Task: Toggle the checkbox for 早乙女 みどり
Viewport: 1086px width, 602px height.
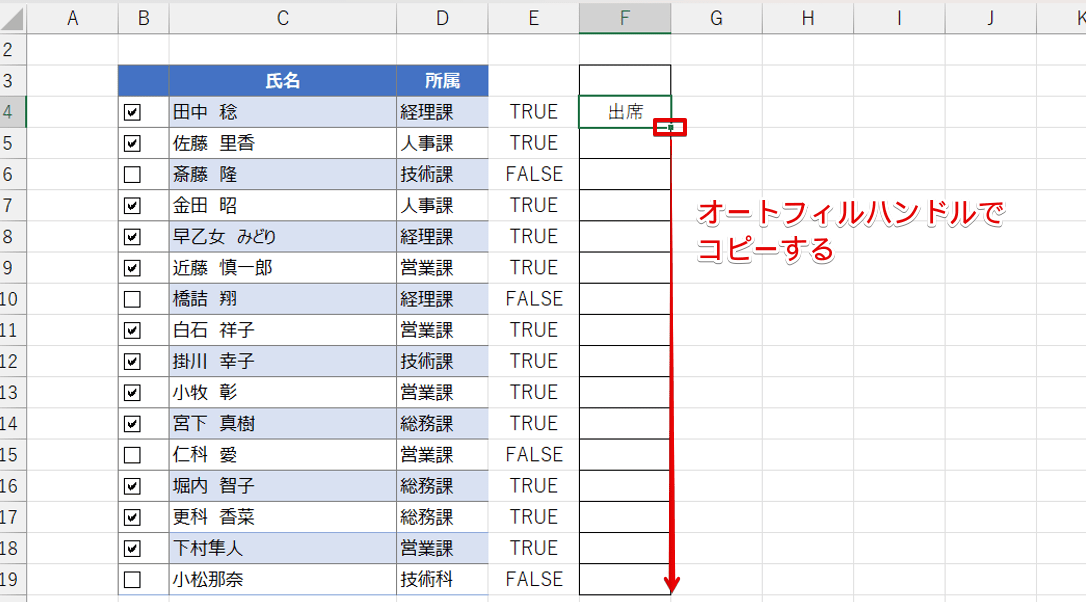Action: point(132,237)
